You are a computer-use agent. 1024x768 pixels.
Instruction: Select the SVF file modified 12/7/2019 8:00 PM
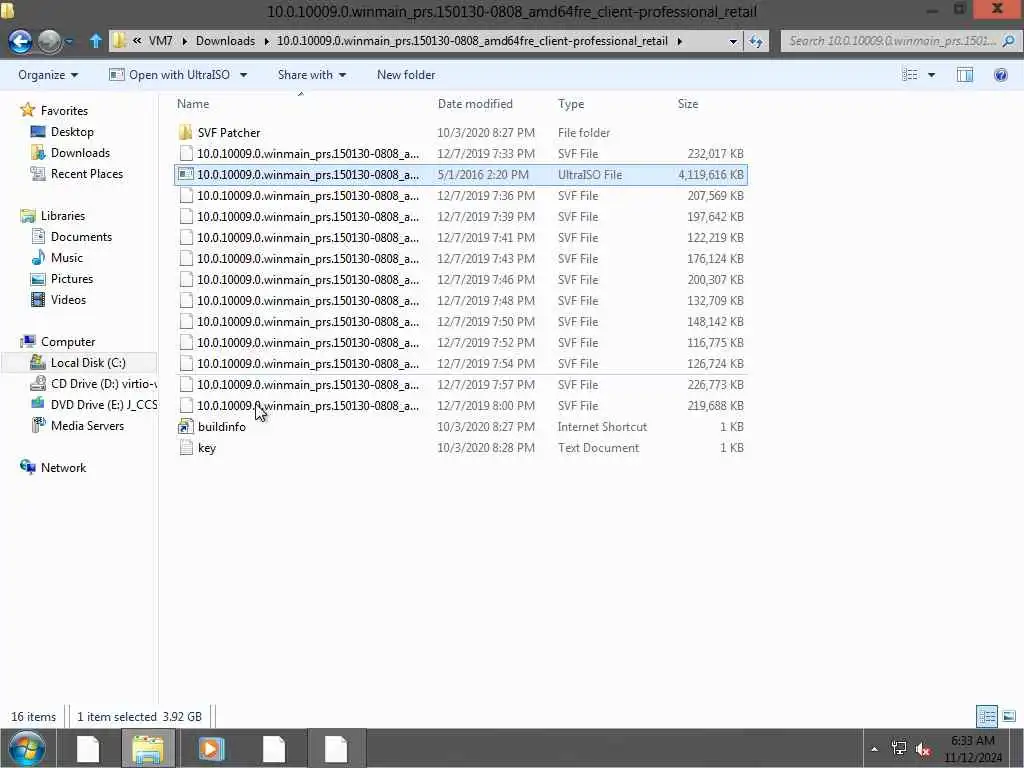460,406
